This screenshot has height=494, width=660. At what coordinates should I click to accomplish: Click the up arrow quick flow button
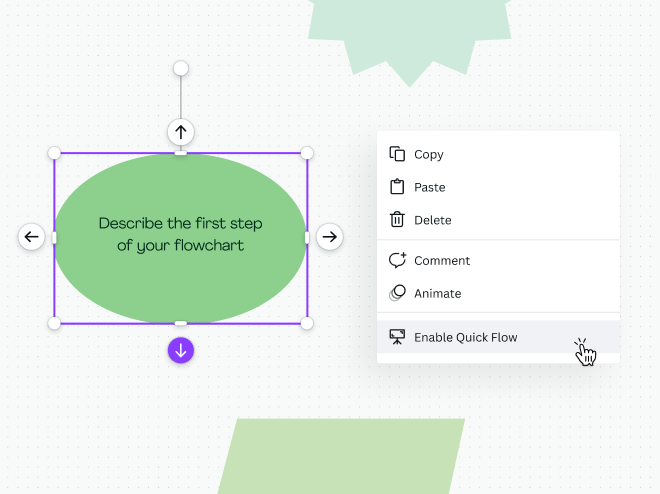(x=181, y=132)
